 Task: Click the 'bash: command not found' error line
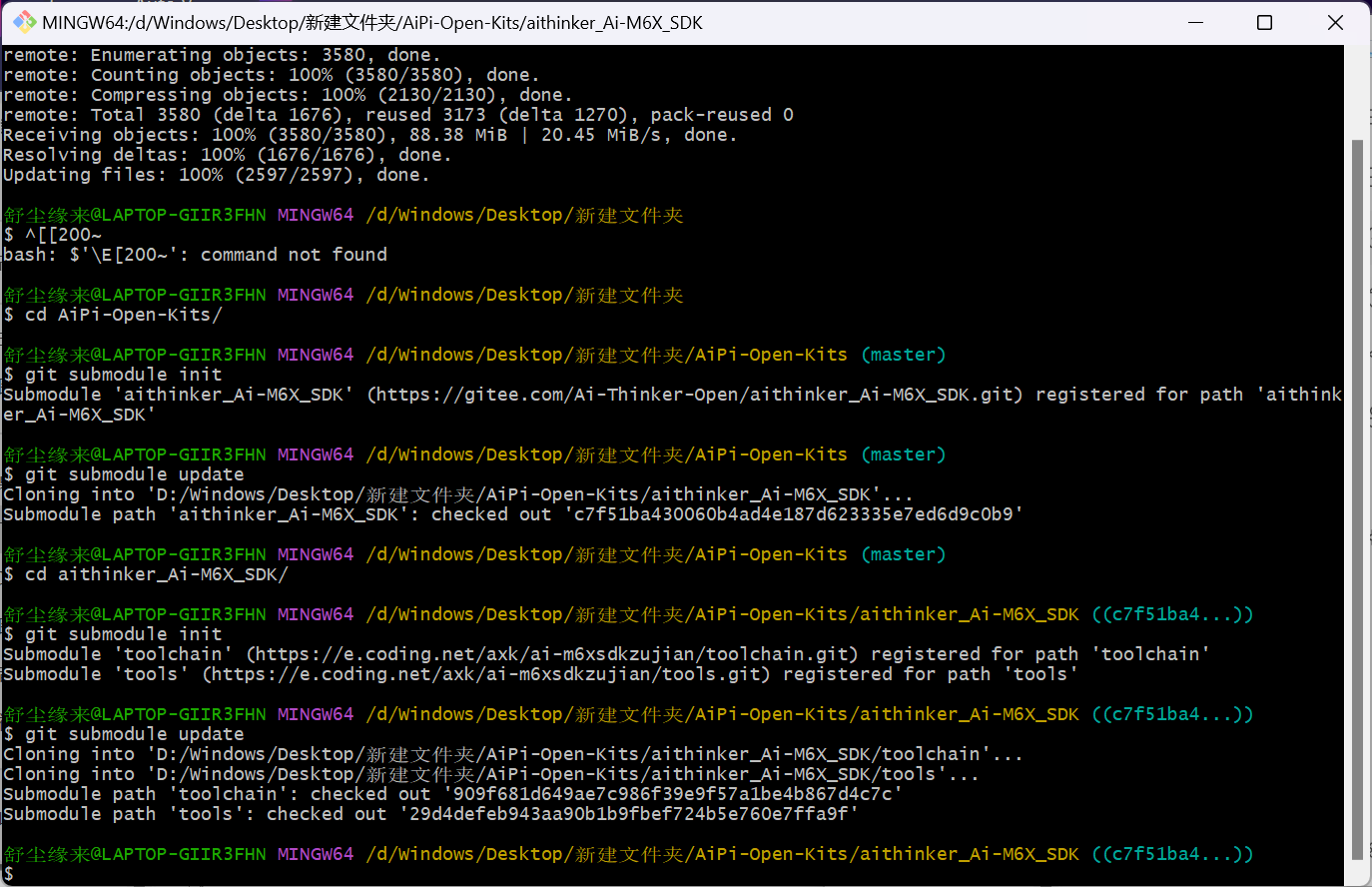(x=195, y=255)
